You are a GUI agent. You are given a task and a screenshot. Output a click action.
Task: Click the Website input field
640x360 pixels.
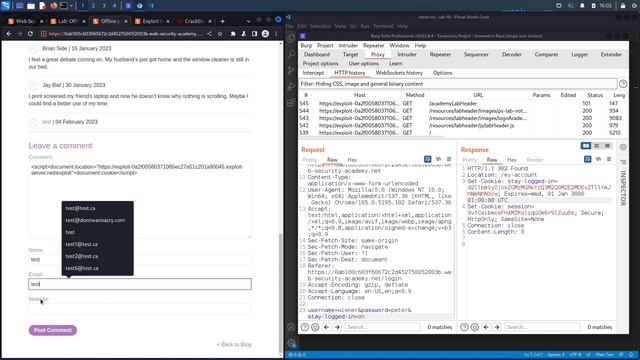click(x=140, y=309)
